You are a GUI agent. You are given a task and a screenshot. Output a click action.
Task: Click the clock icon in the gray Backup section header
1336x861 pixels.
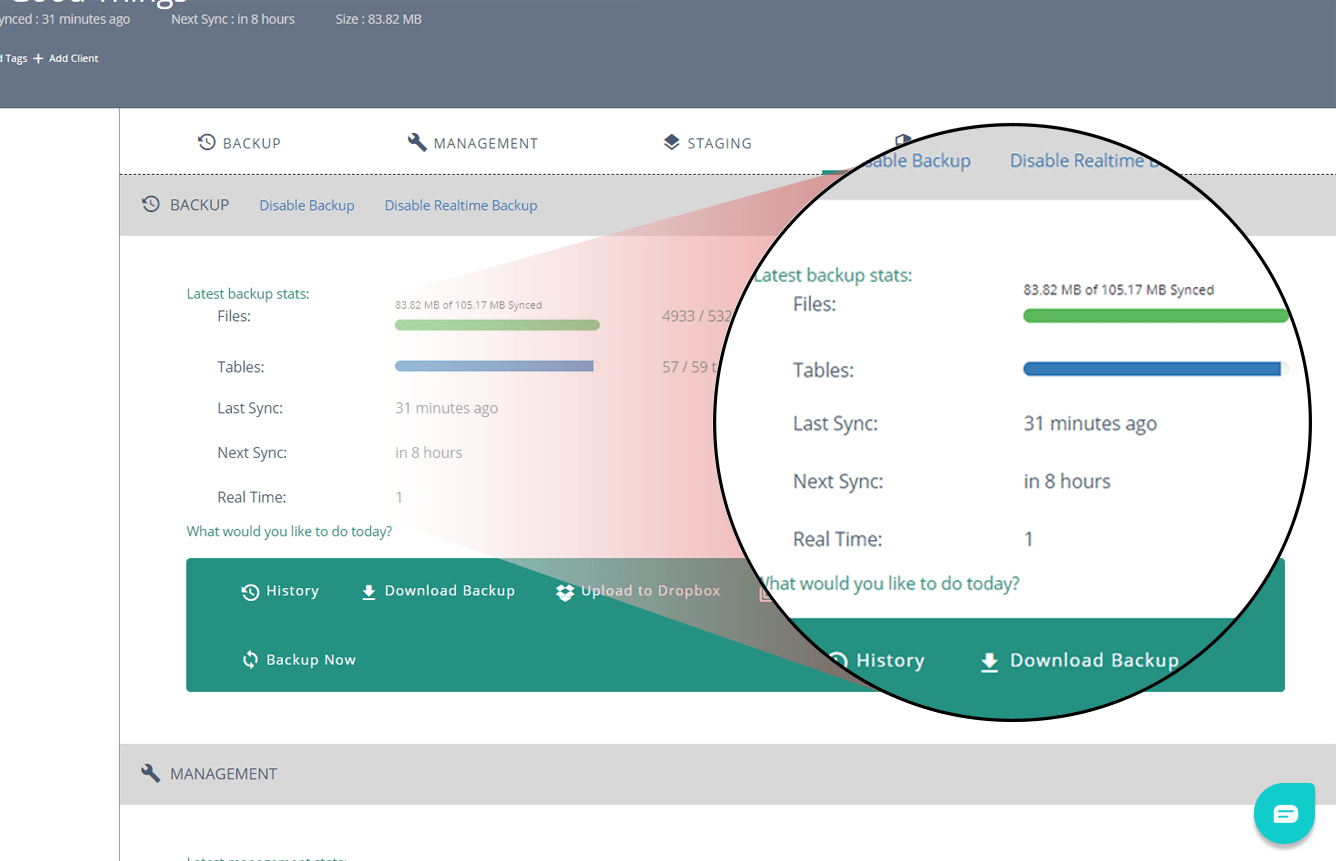151,204
